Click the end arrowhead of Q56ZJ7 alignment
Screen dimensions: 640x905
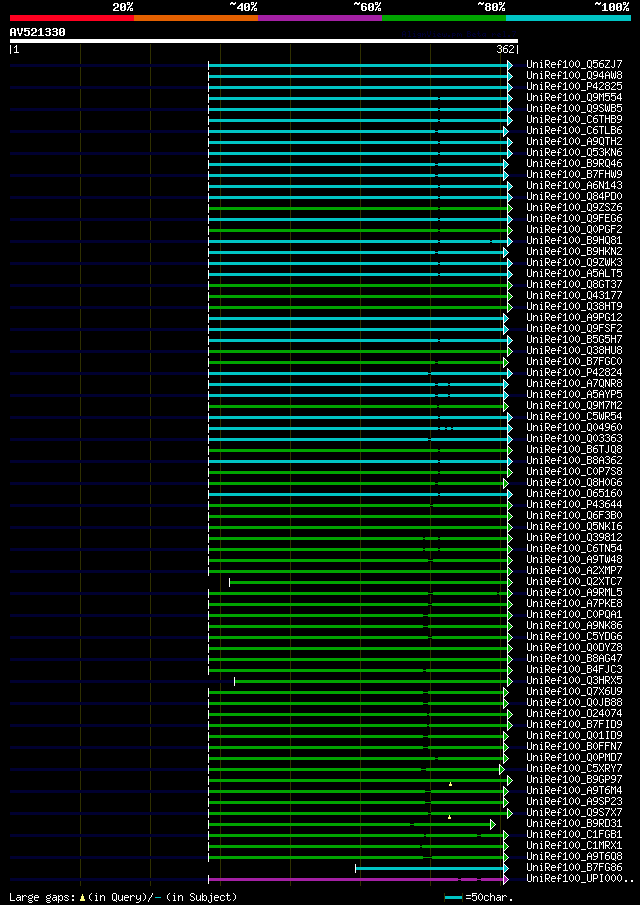[510, 65]
